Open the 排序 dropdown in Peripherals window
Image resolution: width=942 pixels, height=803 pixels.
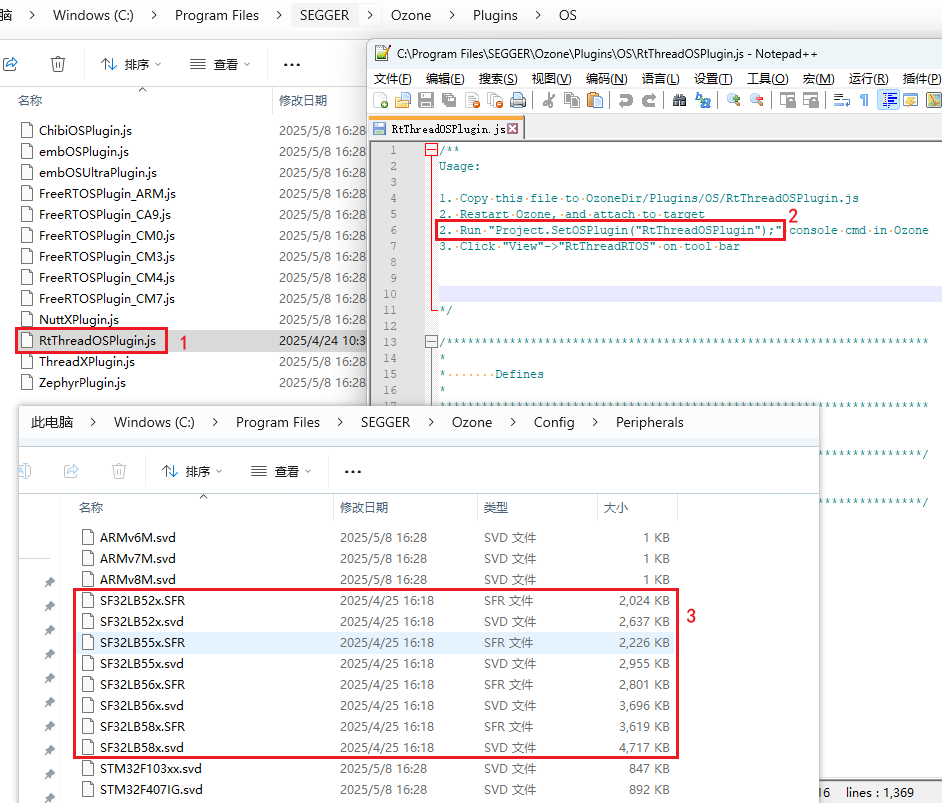click(x=192, y=471)
